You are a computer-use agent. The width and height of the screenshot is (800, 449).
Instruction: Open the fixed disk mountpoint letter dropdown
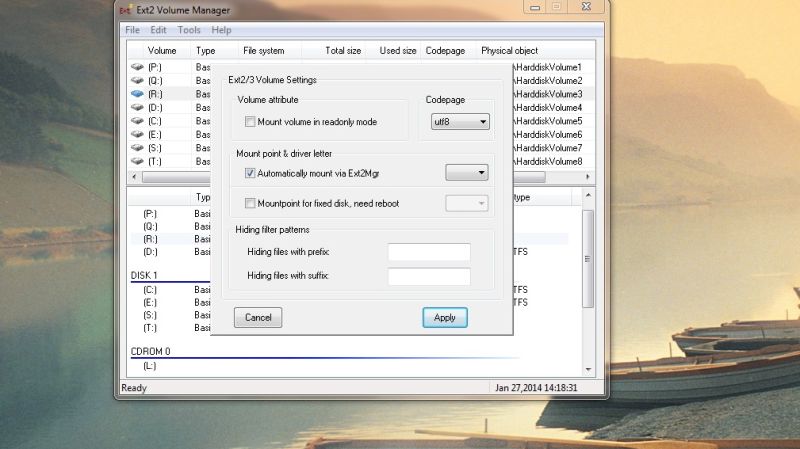click(x=467, y=203)
